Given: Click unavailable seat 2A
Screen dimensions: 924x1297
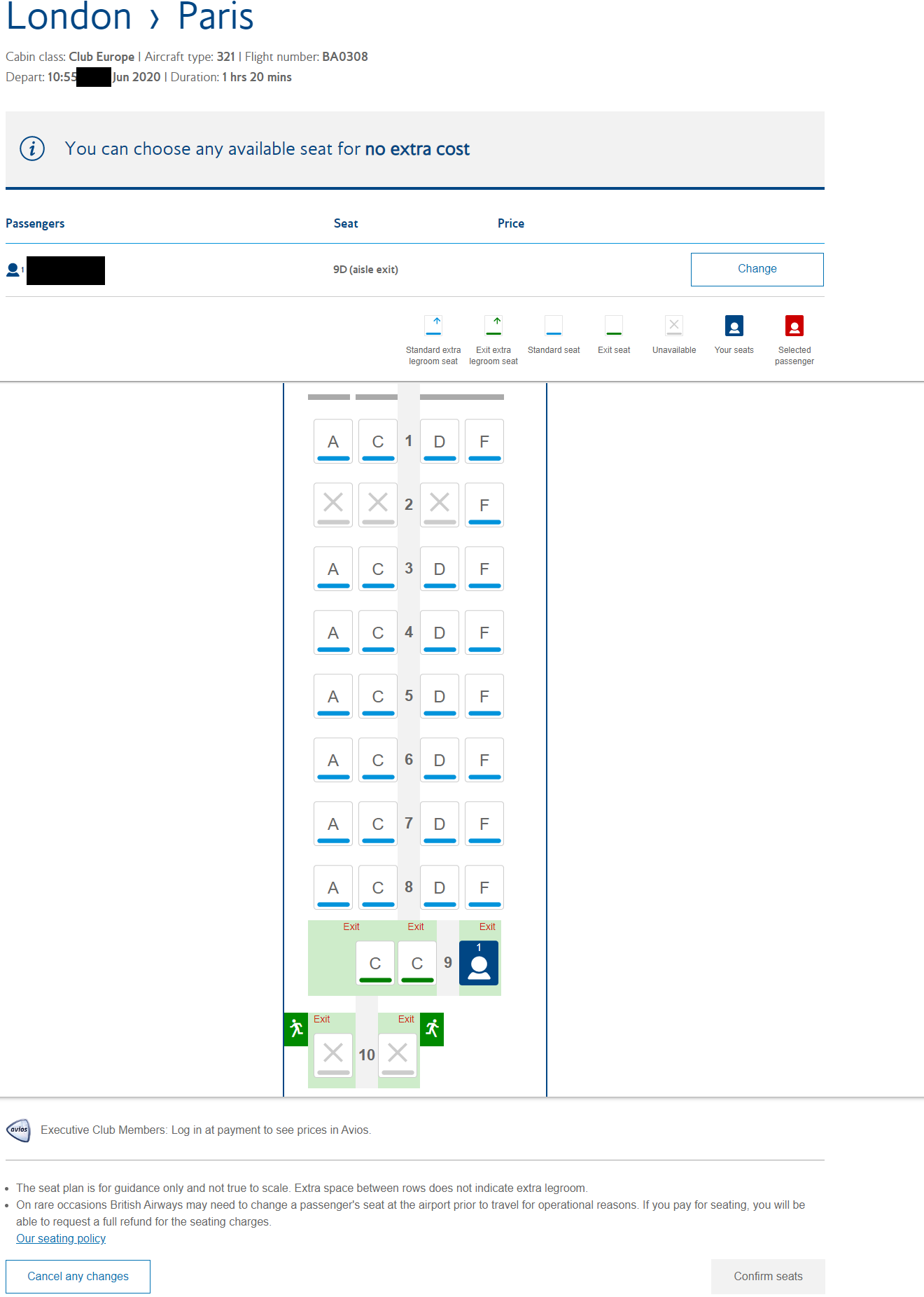Looking at the screenshot, I should click(333, 505).
